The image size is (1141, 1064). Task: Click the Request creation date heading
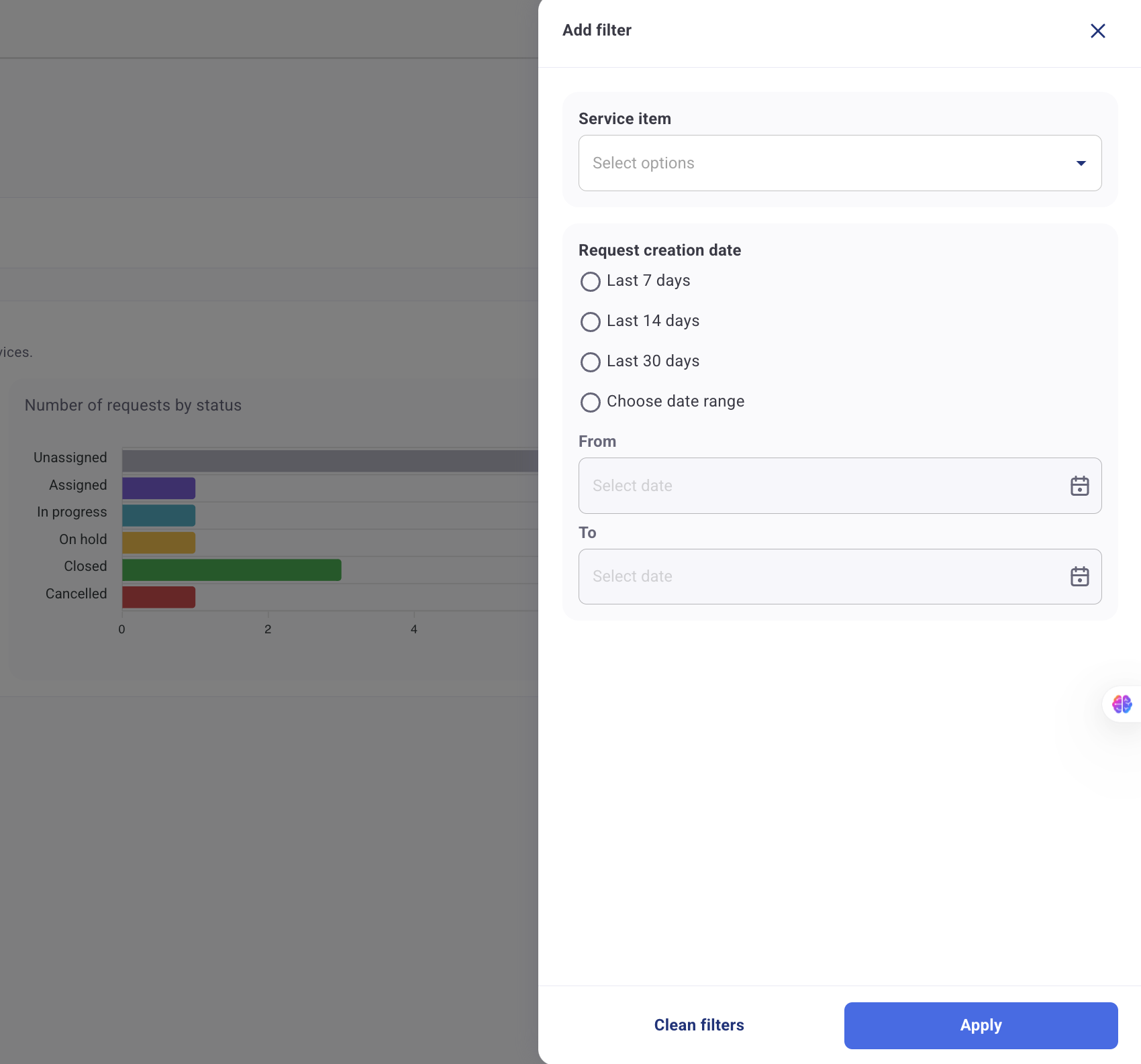tap(660, 250)
